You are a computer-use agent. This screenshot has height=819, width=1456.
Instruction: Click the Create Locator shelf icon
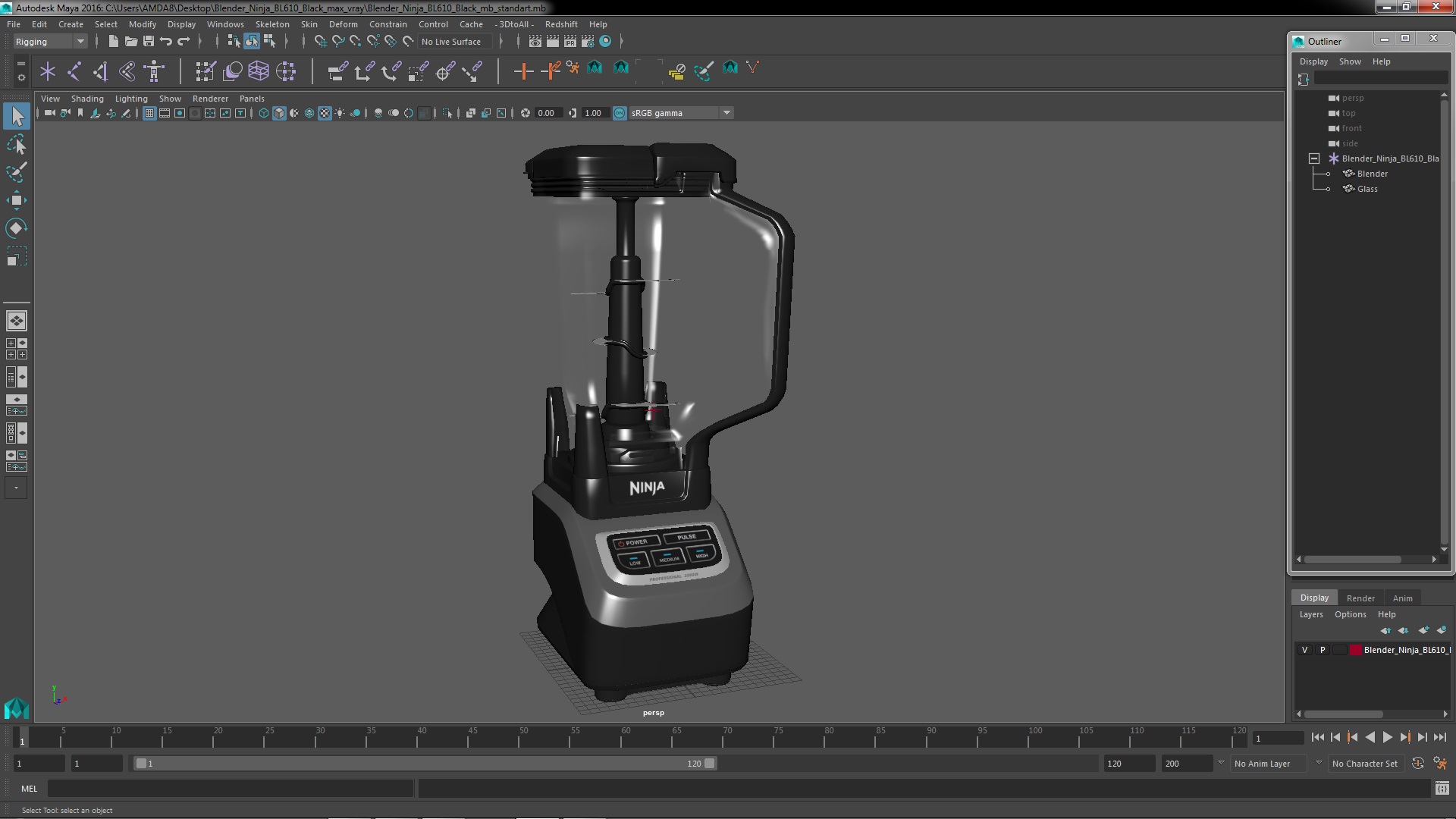click(48, 71)
